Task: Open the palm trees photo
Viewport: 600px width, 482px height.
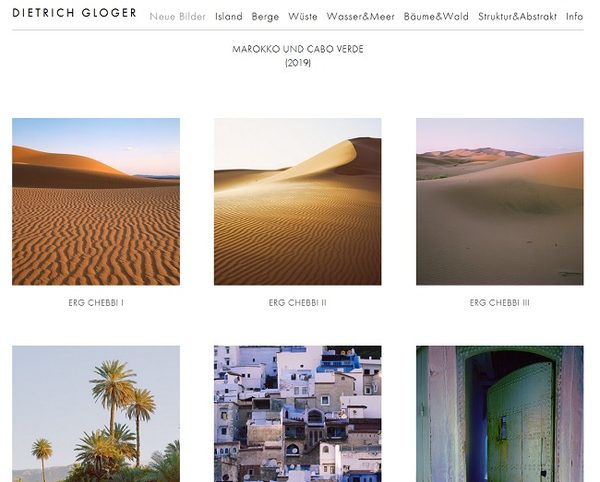Action: (96, 414)
